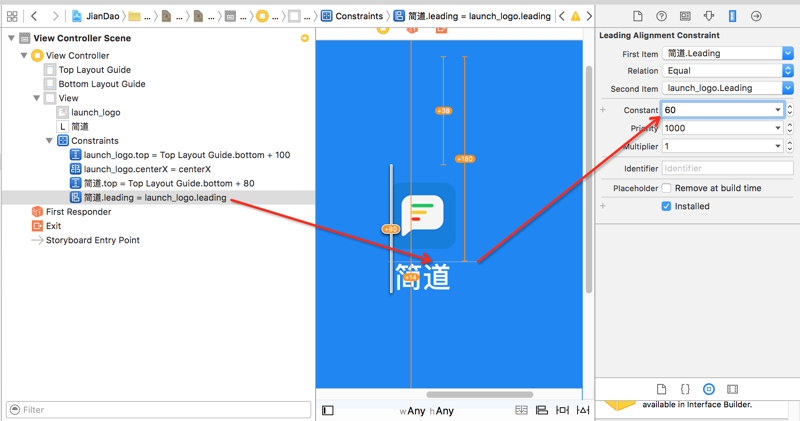Viewport: 800px width, 421px height.
Task: Go back in editor history
Action: pos(34,16)
